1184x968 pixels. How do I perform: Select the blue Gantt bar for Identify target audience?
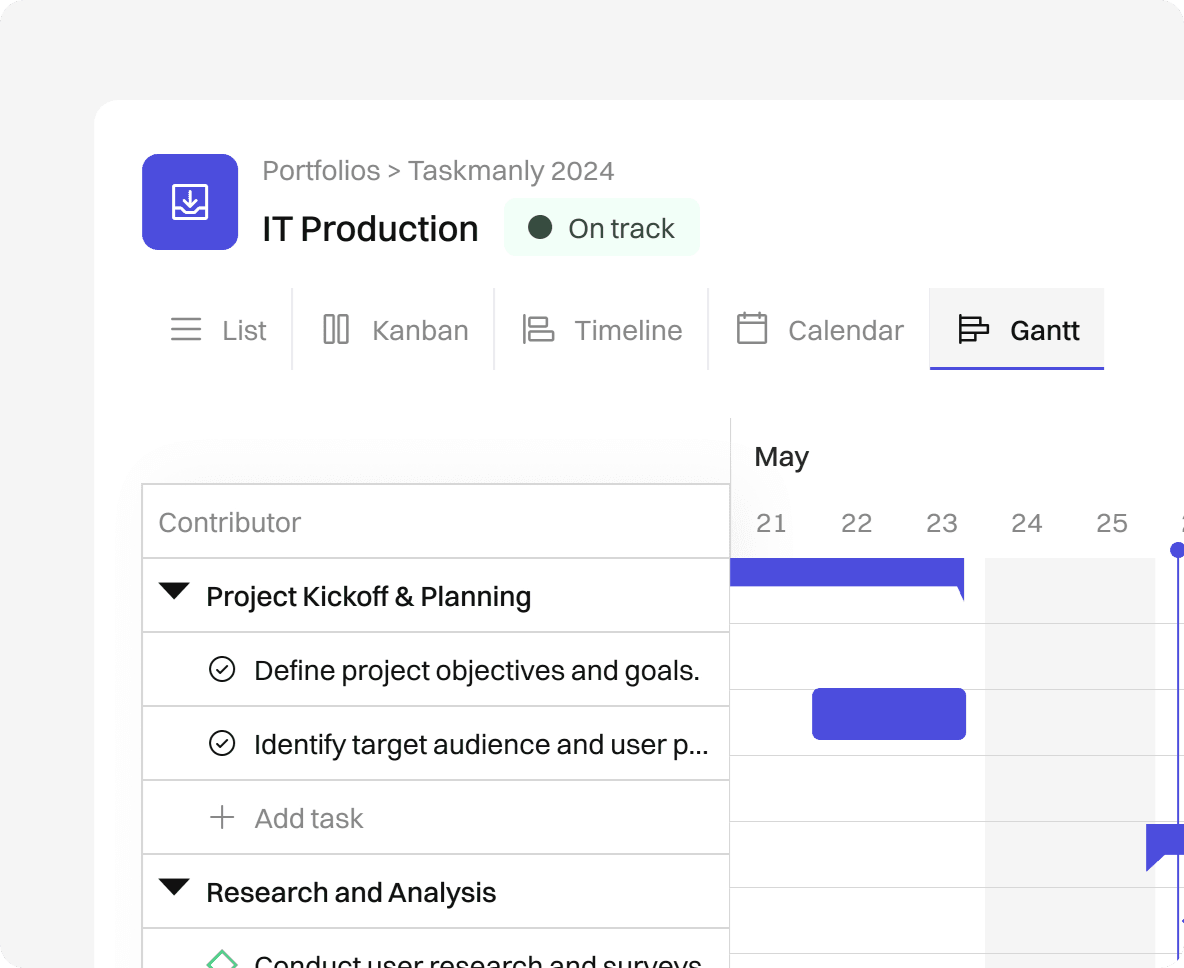pos(888,714)
